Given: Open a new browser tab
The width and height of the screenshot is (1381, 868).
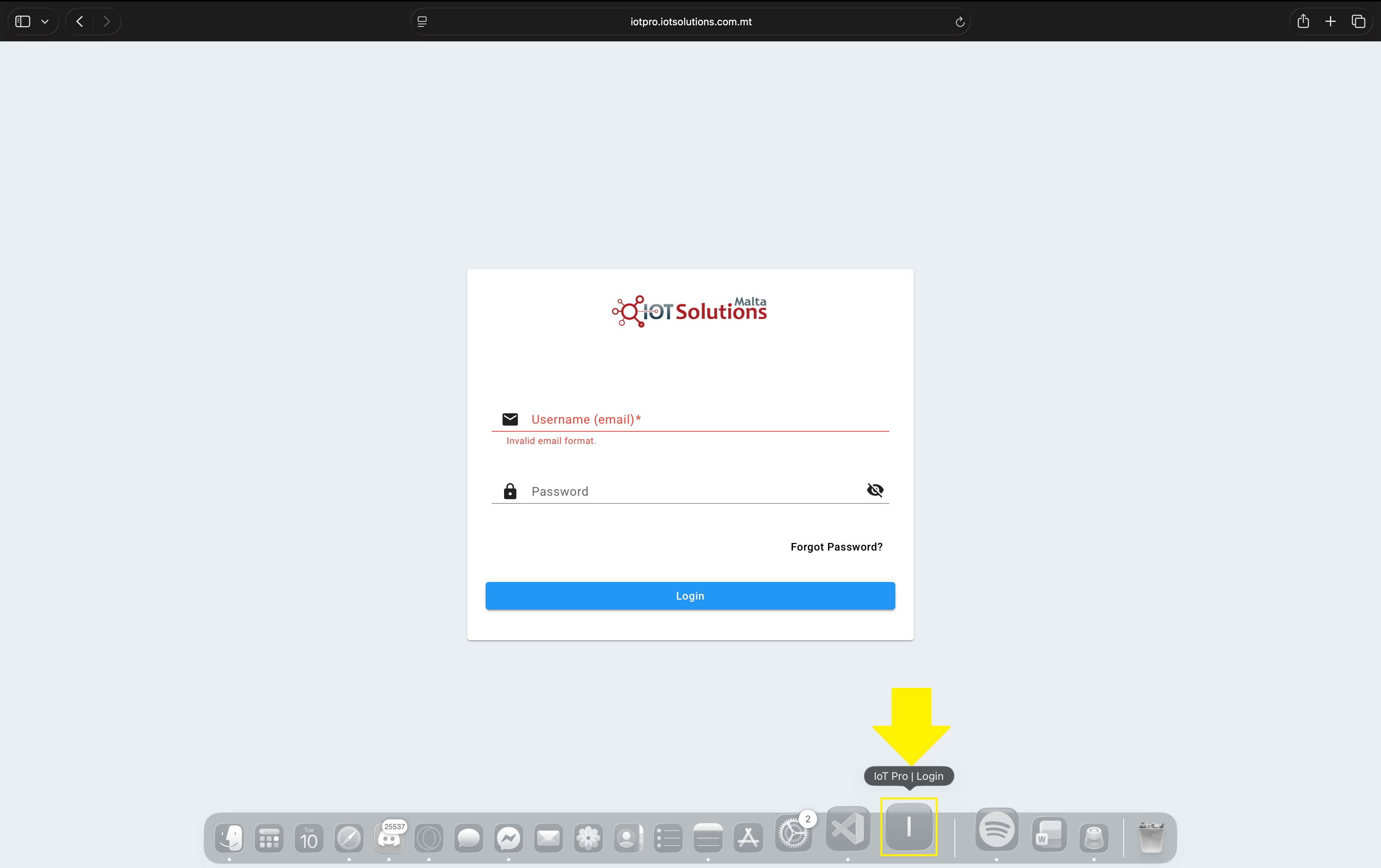Looking at the screenshot, I should click(1330, 22).
